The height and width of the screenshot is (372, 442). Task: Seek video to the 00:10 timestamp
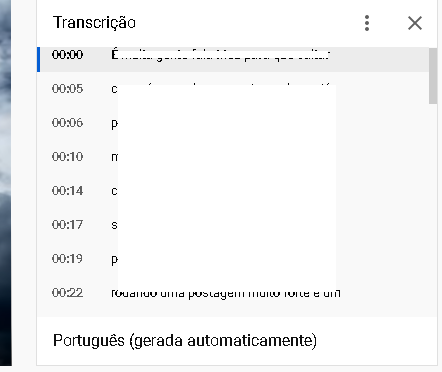tap(67, 157)
